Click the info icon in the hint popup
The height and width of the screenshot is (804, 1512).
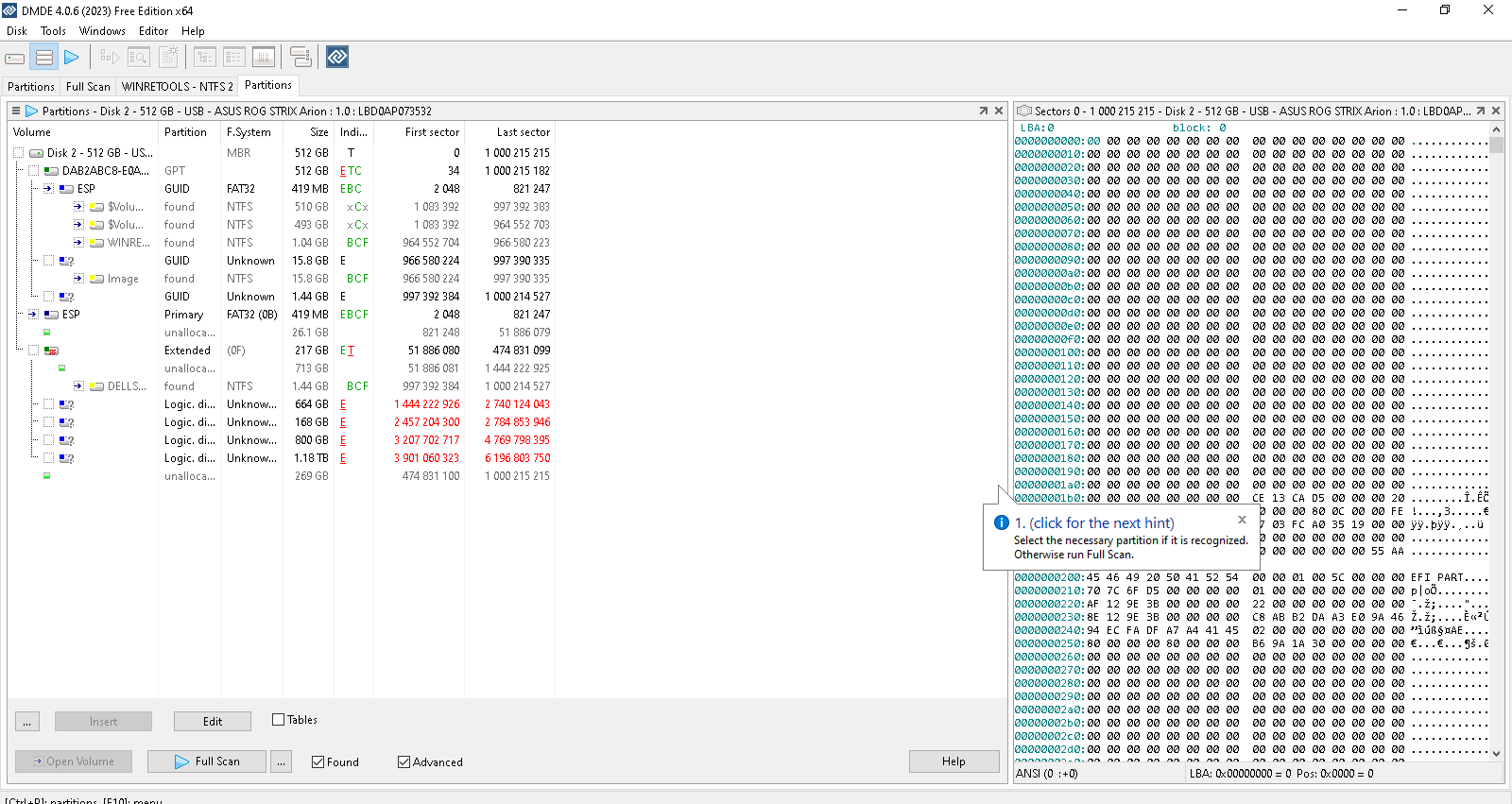[1002, 522]
